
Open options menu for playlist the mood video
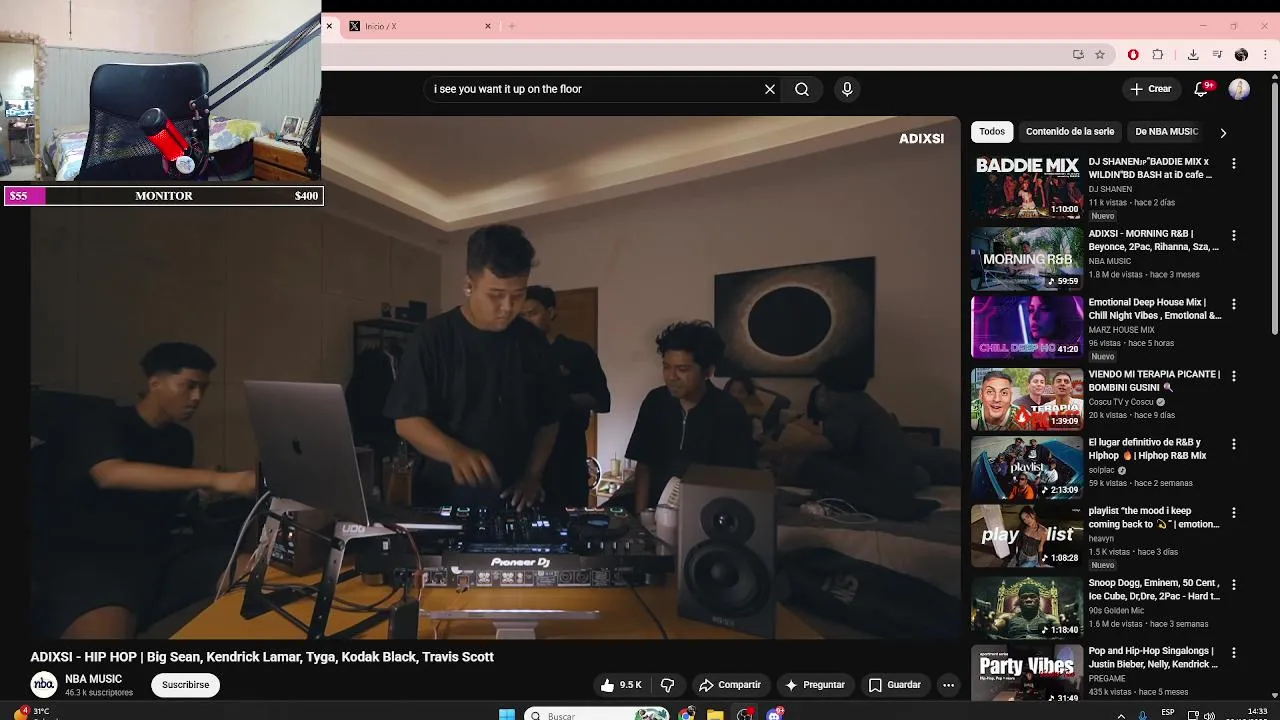(x=1234, y=512)
